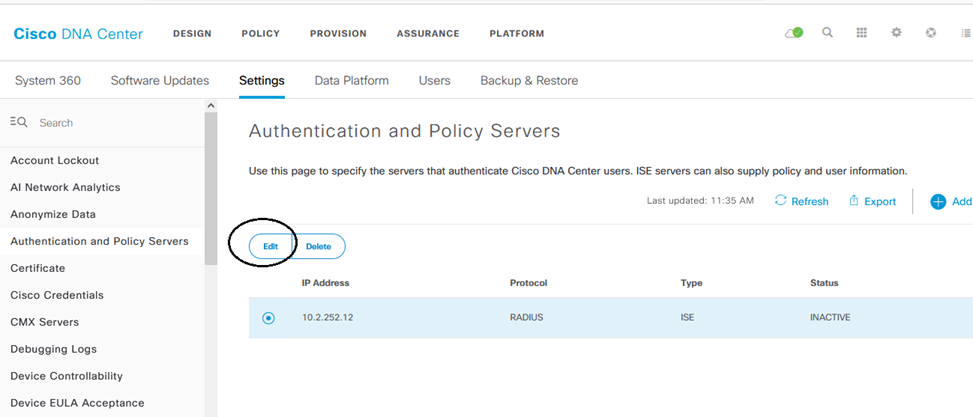The width and height of the screenshot is (973, 417).
Task: Open the PROVISION menu
Action: click(x=338, y=34)
